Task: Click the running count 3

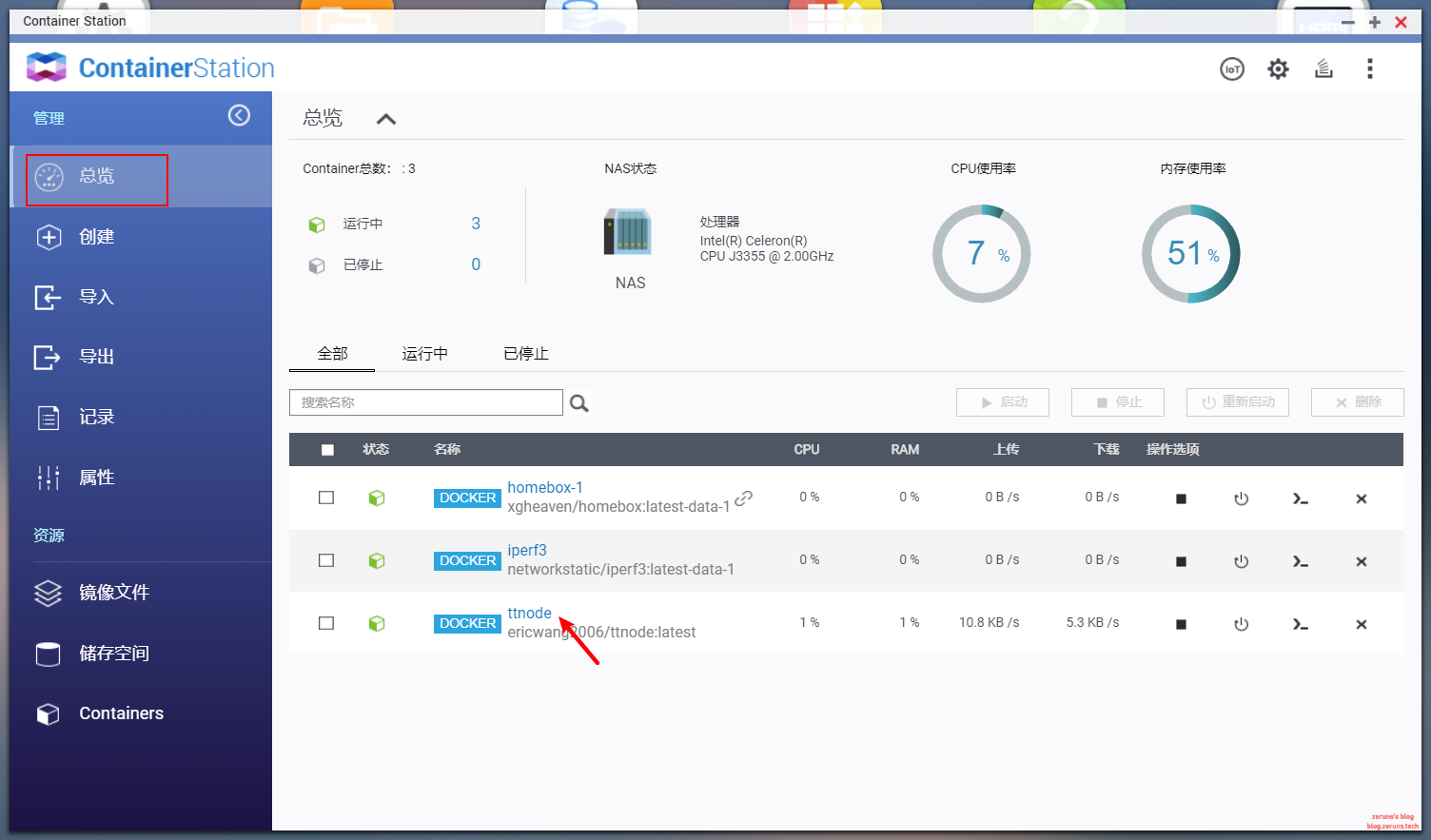Action: (476, 224)
